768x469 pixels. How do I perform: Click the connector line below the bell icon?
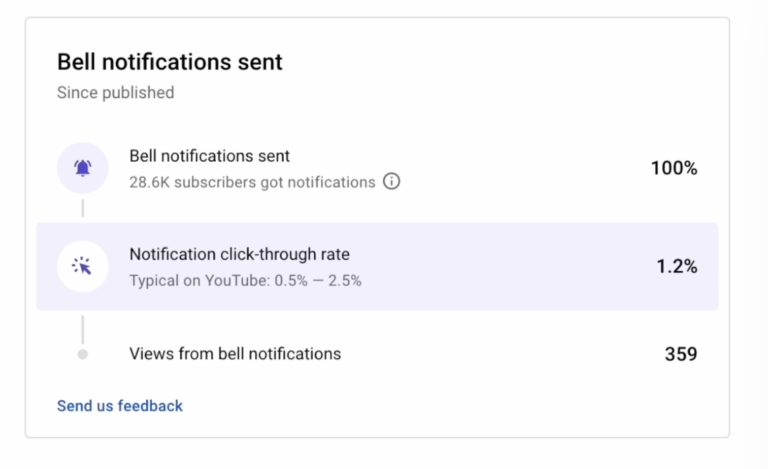[82, 208]
